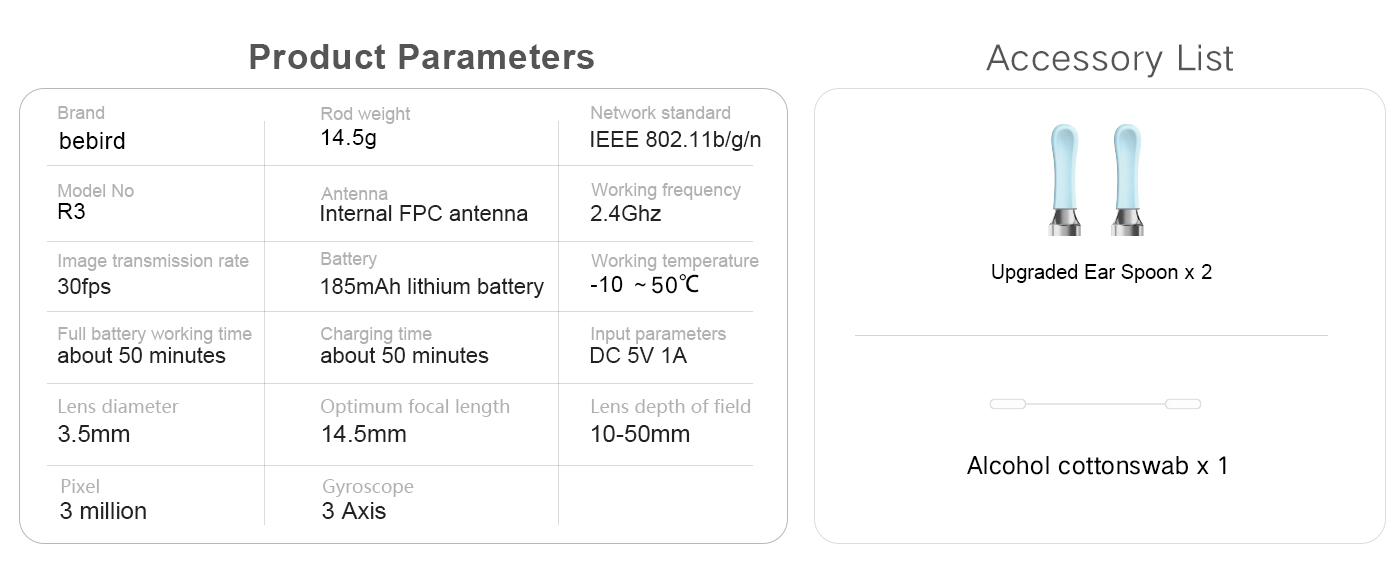1400x583 pixels.
Task: Click the left blue ear spoon image
Action: 1065,180
